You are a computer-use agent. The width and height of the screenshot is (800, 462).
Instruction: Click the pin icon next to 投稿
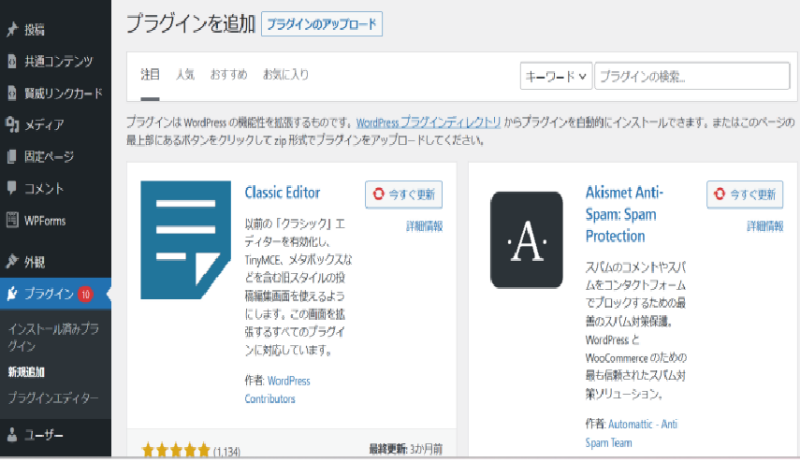tap(12, 30)
